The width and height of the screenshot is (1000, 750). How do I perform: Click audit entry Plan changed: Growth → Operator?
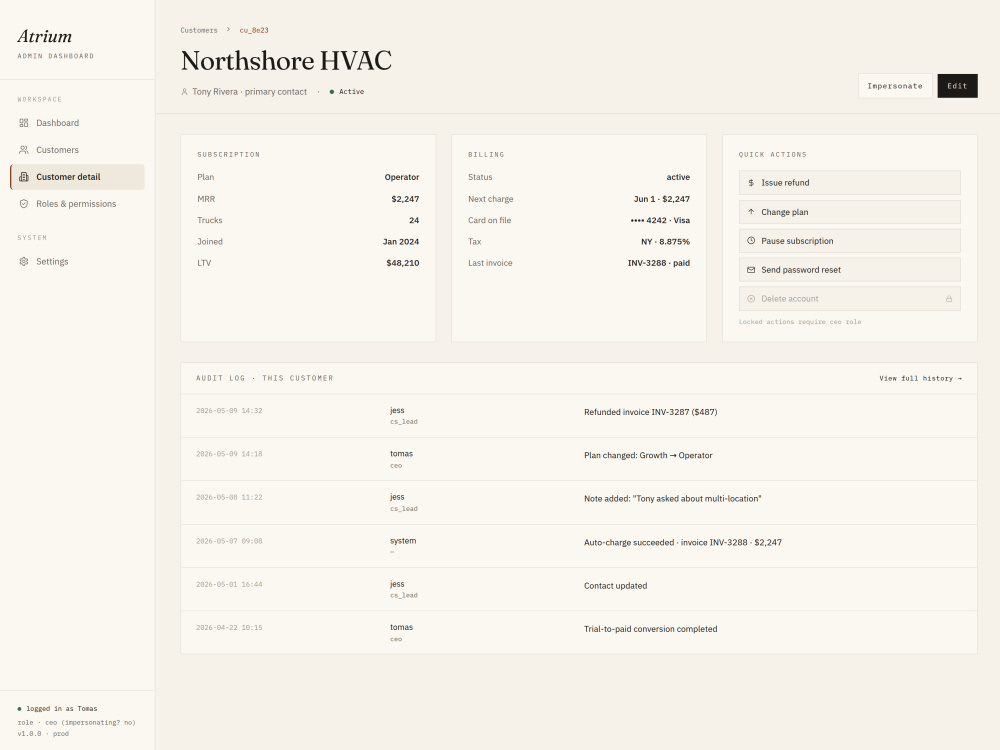pos(648,455)
